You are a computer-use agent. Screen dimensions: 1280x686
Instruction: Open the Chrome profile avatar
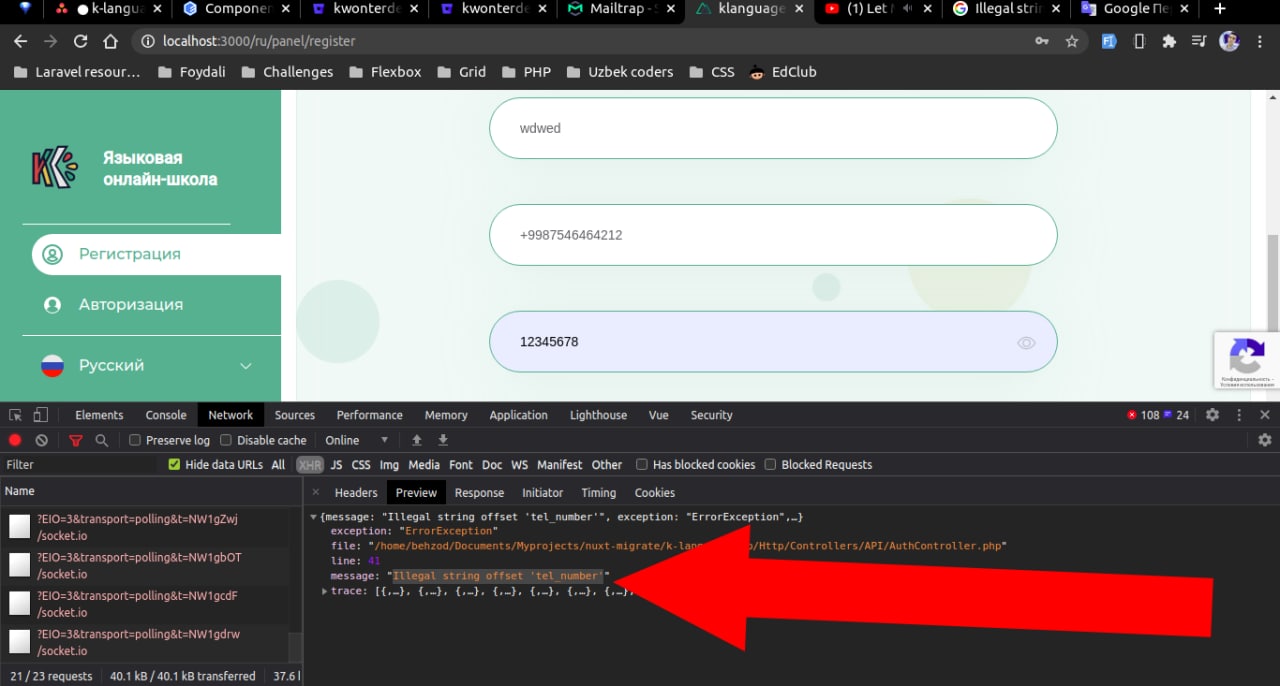coord(1229,42)
